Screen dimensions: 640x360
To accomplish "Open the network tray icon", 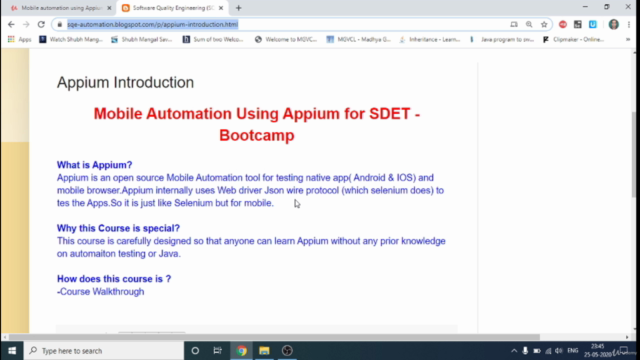I will [548, 351].
